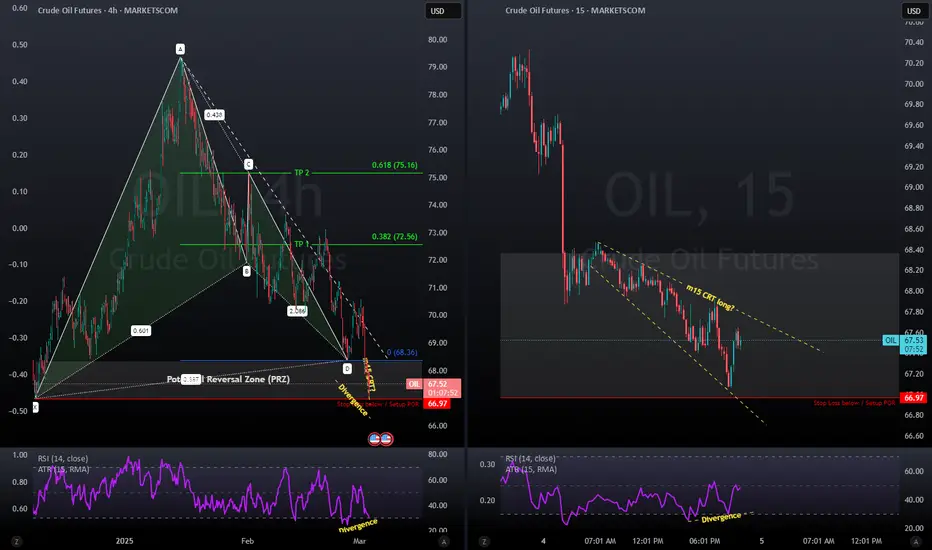Click red 66.97 price tag on 4h chart
This screenshot has width=932, height=550.
437,404
